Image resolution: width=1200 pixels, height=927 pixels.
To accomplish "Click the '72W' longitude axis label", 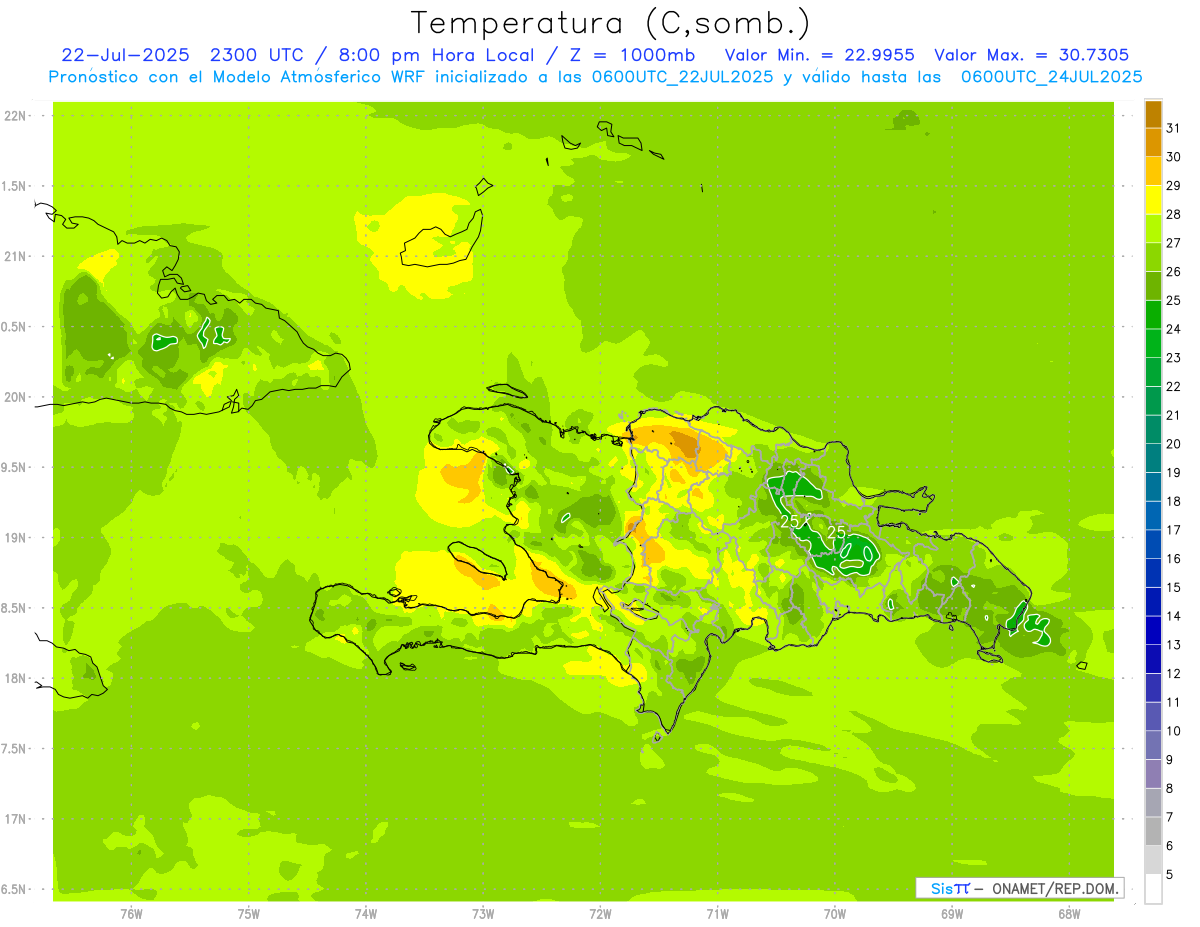I will 600,913.
